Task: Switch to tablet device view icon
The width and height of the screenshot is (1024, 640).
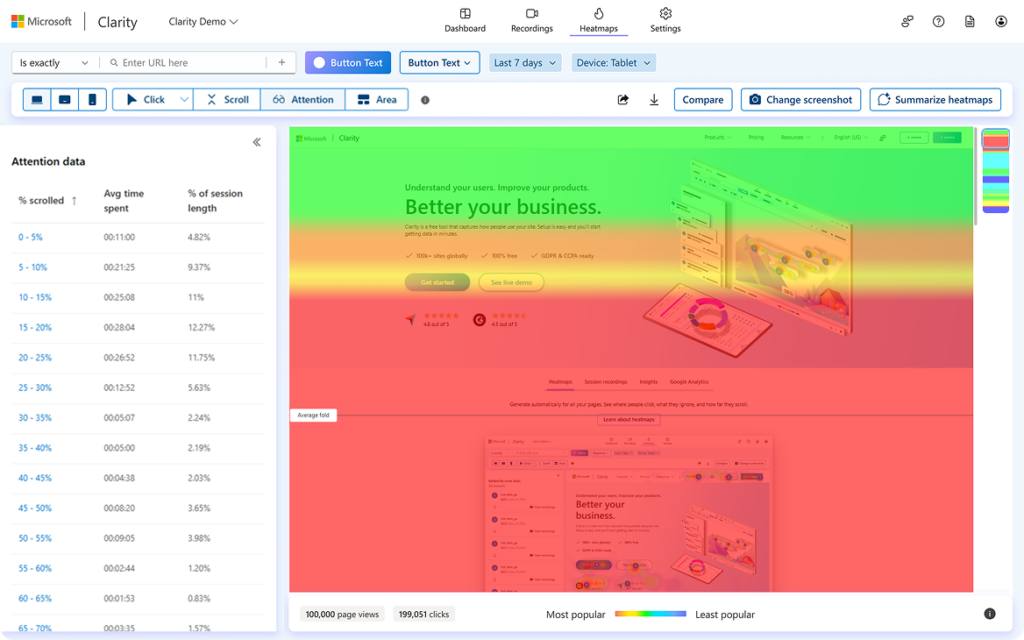Action: pyautogui.click(x=65, y=100)
